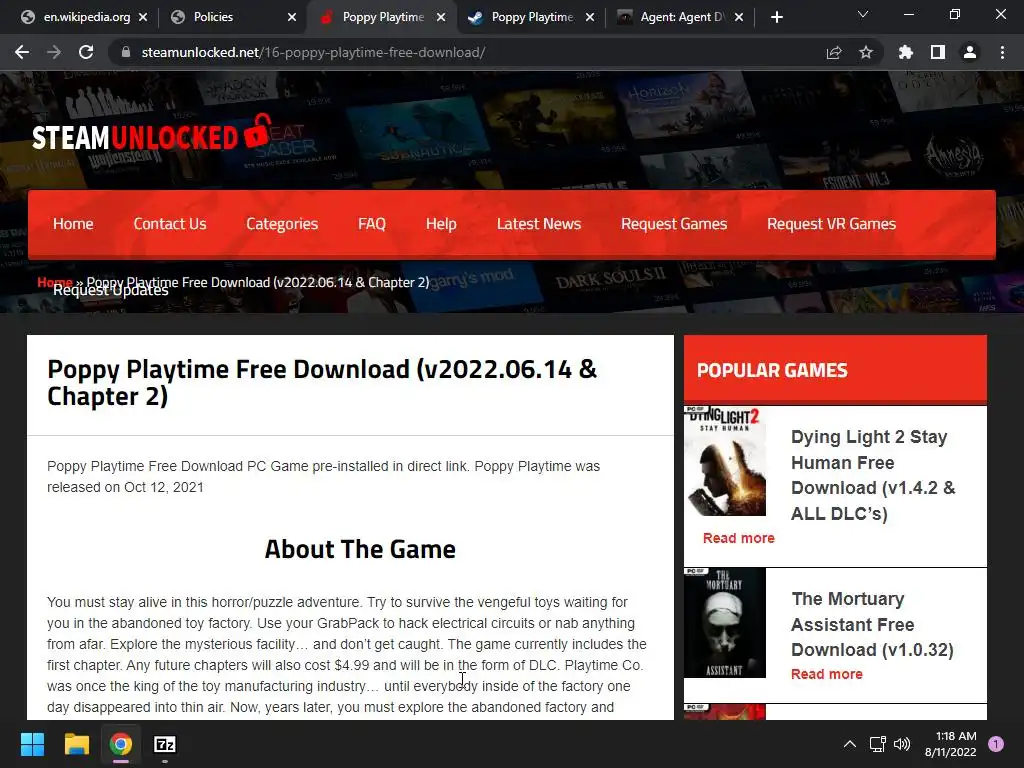
Task: Open a new browser tab
Action: click(776, 17)
